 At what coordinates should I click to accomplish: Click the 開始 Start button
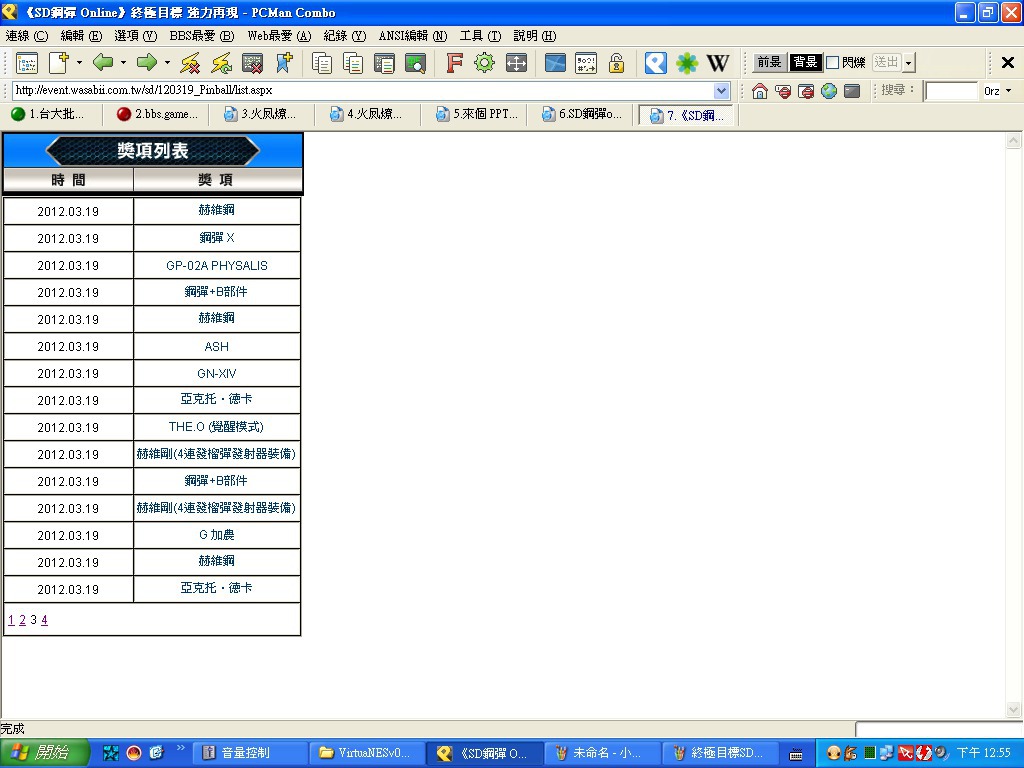pyautogui.click(x=44, y=753)
